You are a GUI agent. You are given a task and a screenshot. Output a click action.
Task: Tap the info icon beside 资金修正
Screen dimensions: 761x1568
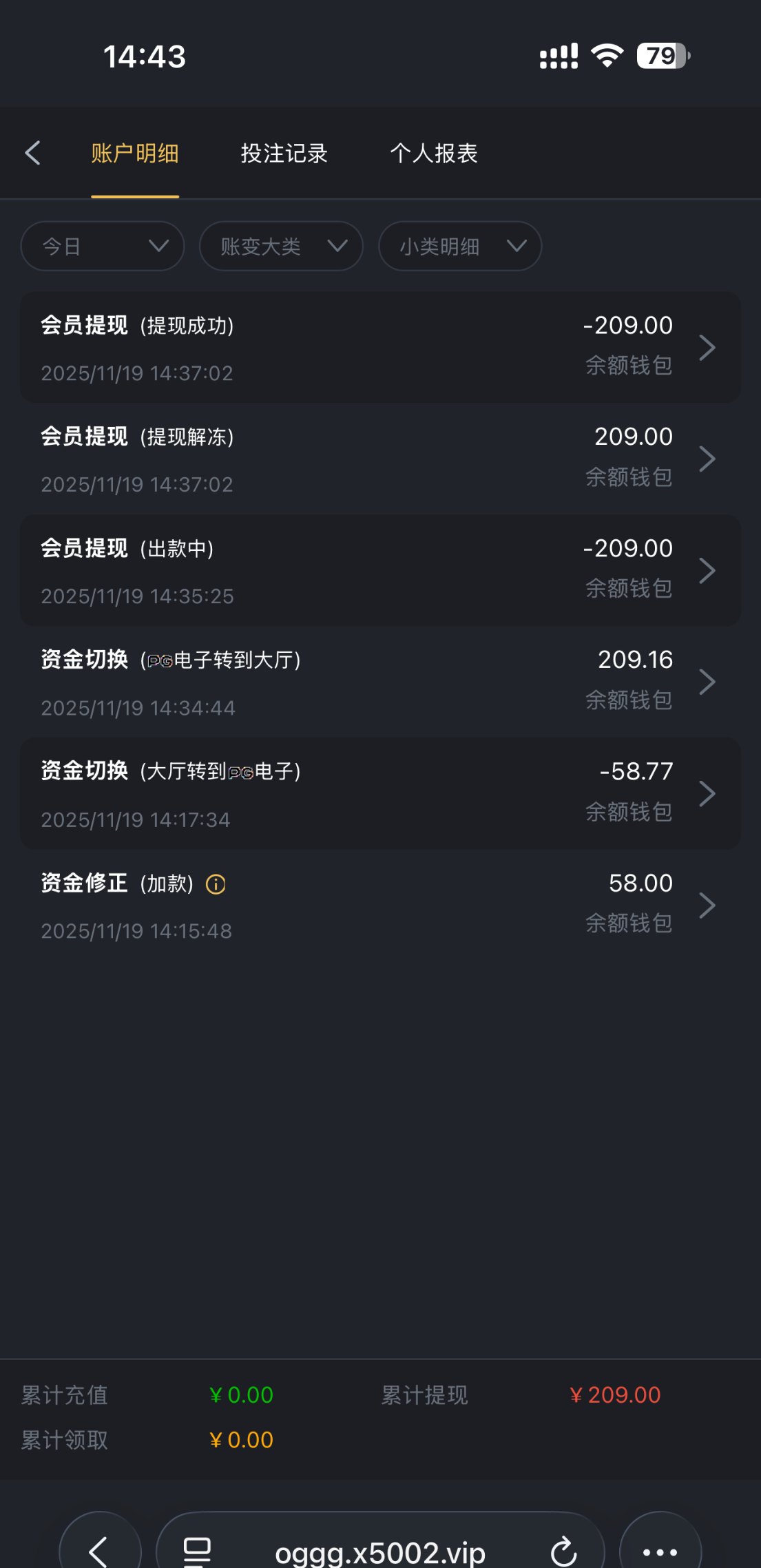pos(216,884)
